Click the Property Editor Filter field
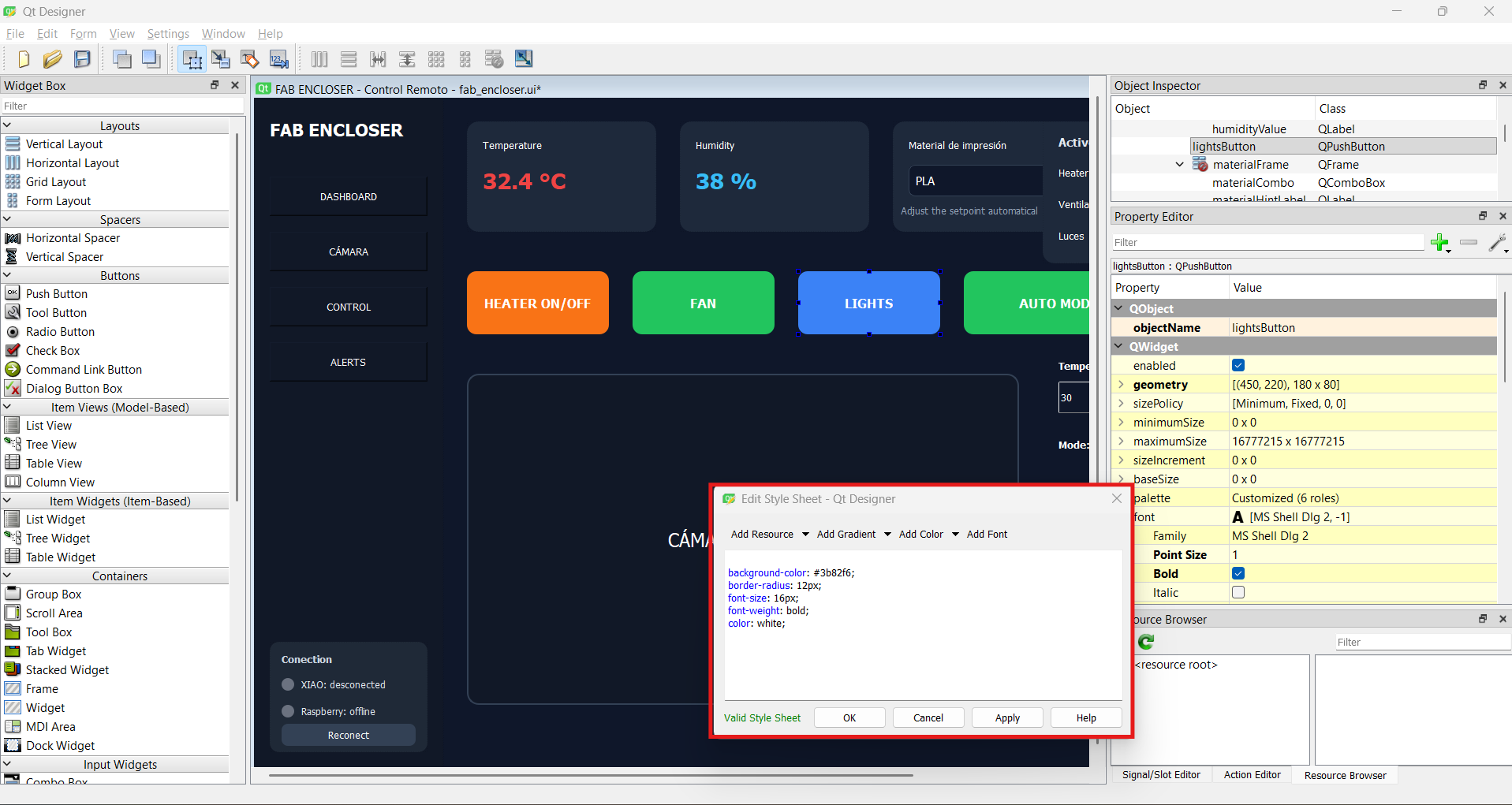This screenshot has width=1512, height=805. [1267, 242]
